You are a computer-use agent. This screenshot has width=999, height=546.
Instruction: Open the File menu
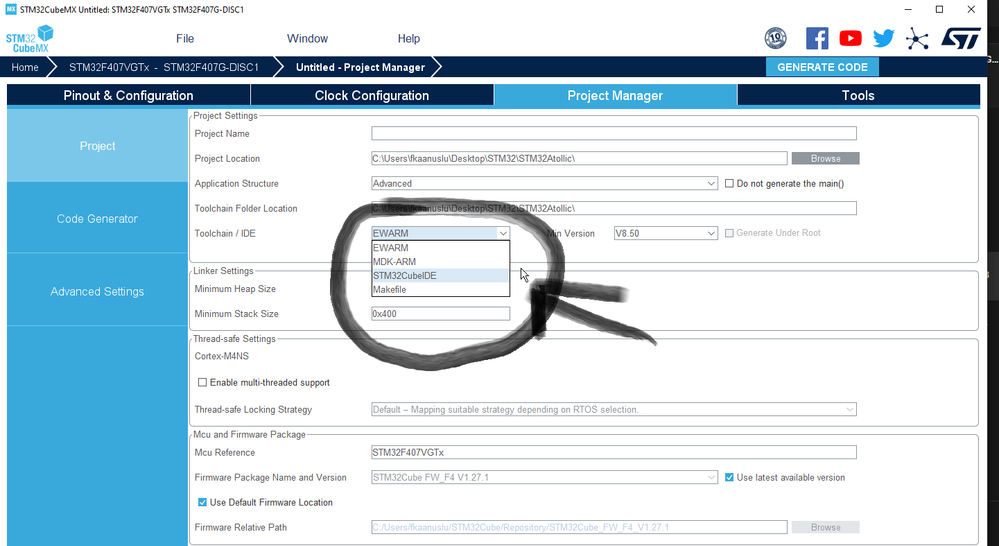pos(185,39)
